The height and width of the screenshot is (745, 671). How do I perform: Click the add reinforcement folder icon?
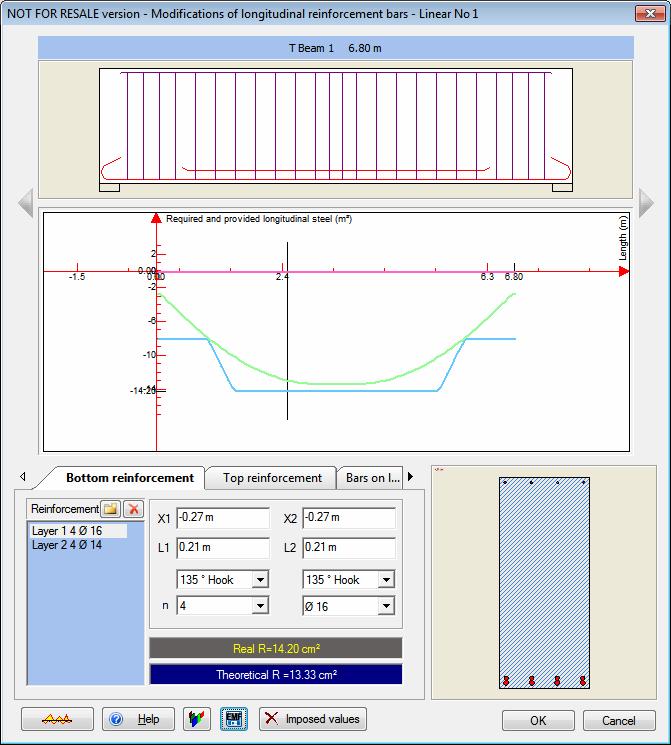click(111, 509)
